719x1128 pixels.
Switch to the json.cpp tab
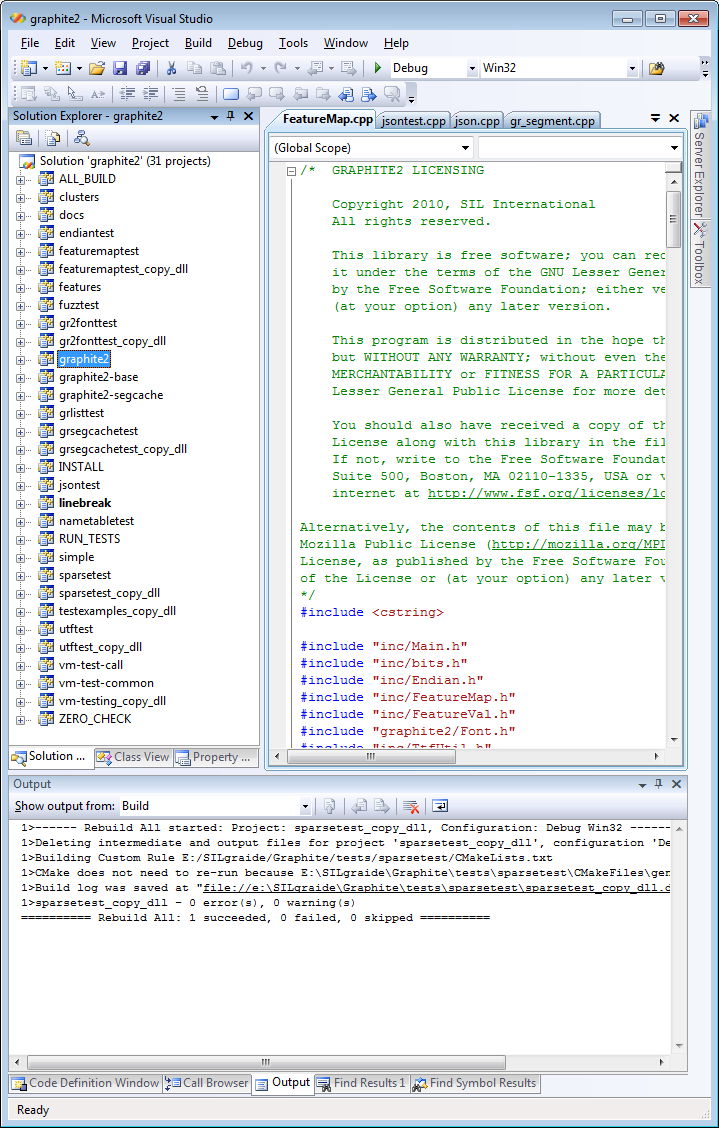(477, 121)
